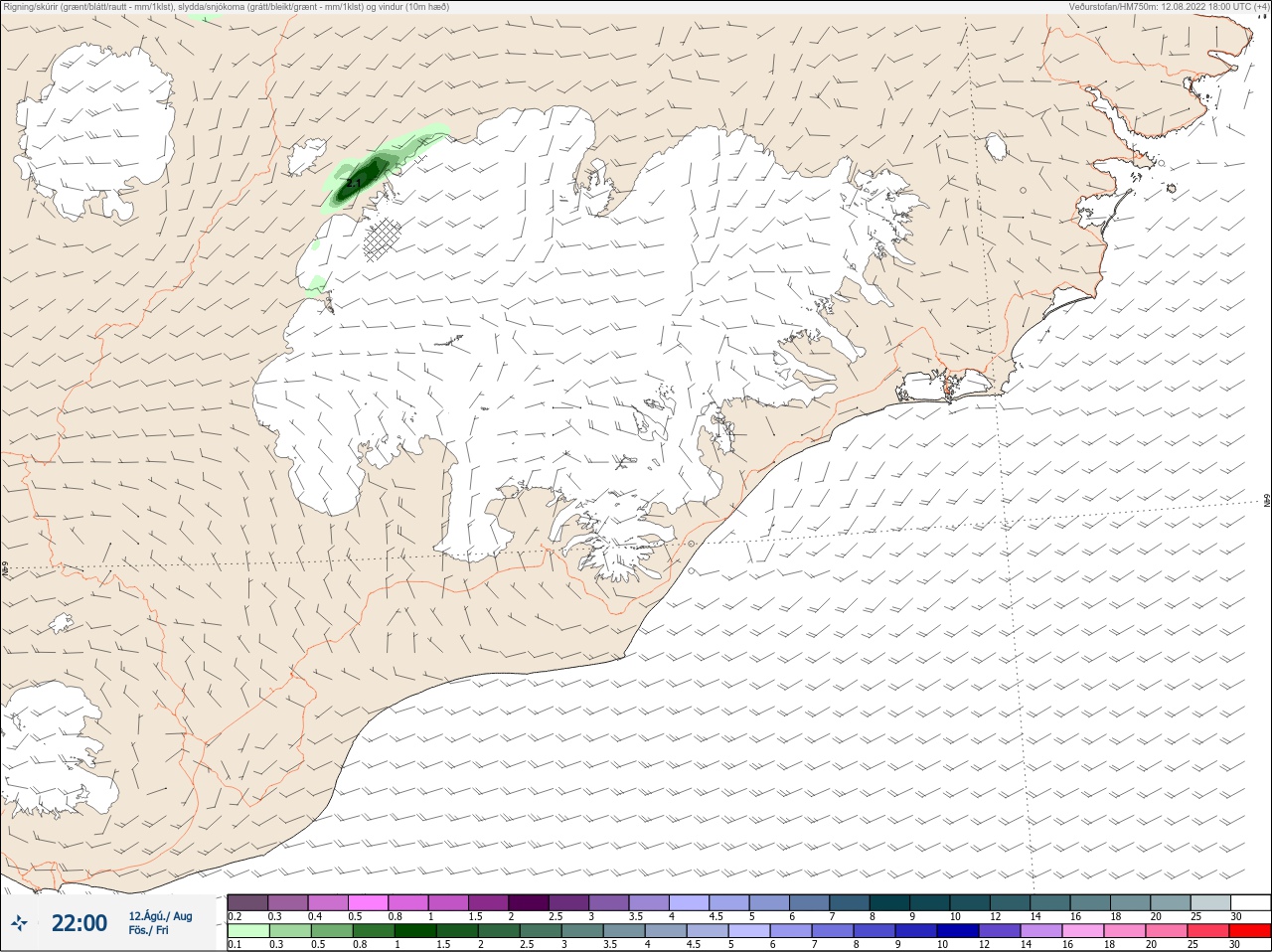Select the light periwinkle swatch above 4 in upper scale
This screenshot has height=952, width=1272.
pyautogui.click(x=690, y=902)
